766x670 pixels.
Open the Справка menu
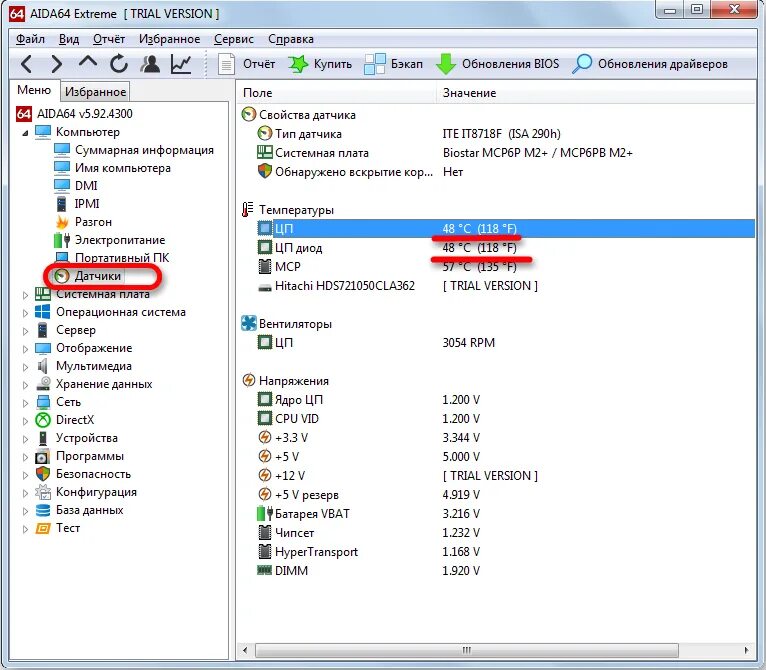[291, 39]
